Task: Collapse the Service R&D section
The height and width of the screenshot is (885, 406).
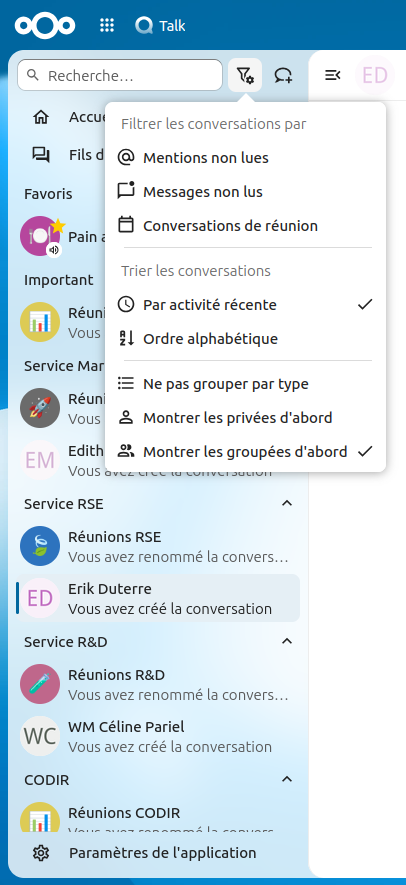Action: pos(287,641)
